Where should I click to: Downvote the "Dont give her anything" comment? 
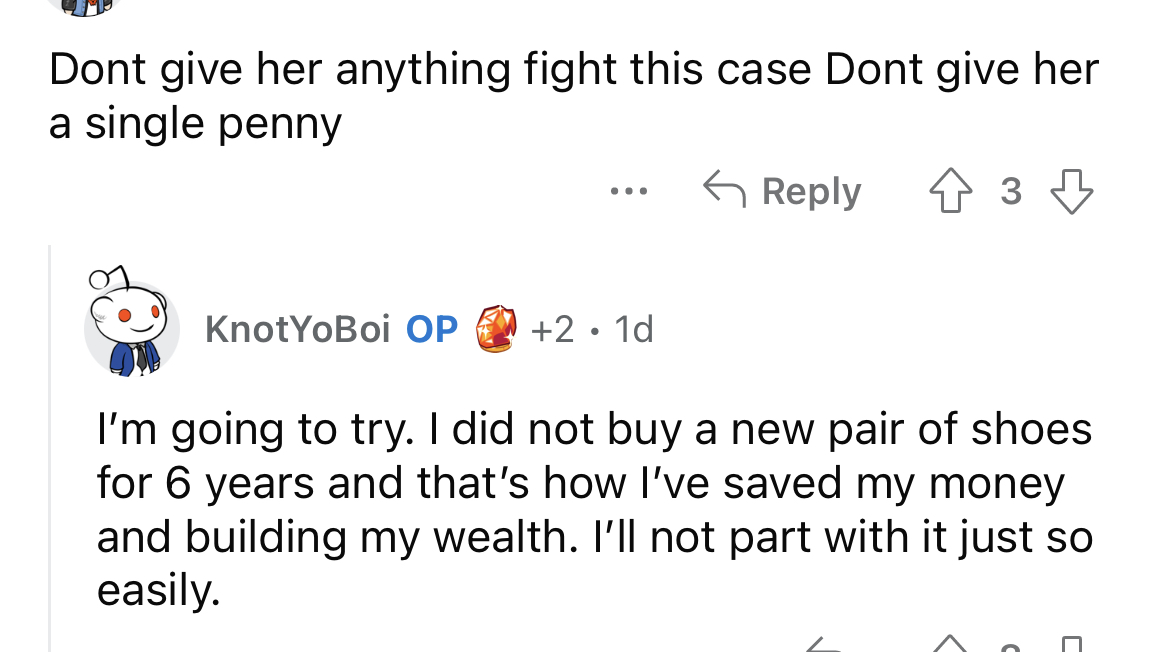pyautogui.click(x=1073, y=190)
